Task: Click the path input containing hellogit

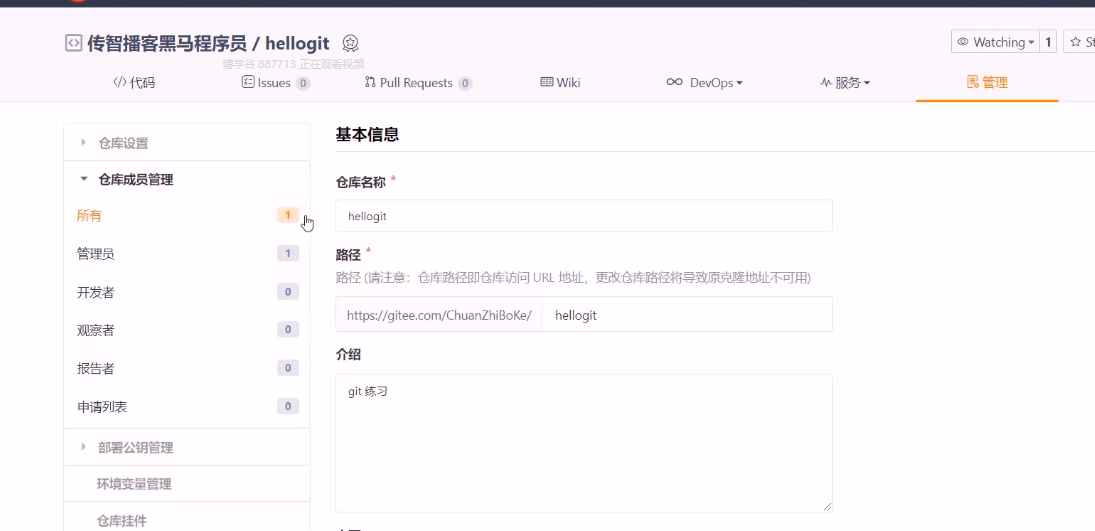Action: pyautogui.click(x=687, y=314)
